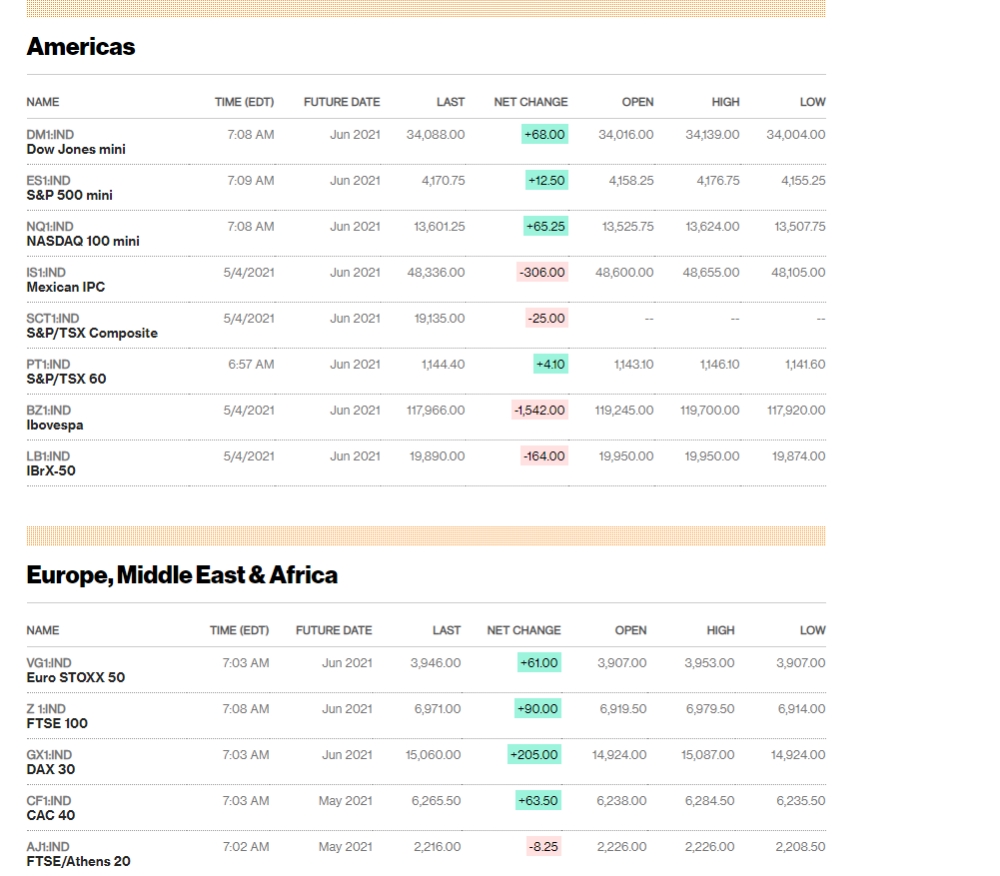
Task: Open the S&P/TSX Composite link
Action: coord(92,333)
